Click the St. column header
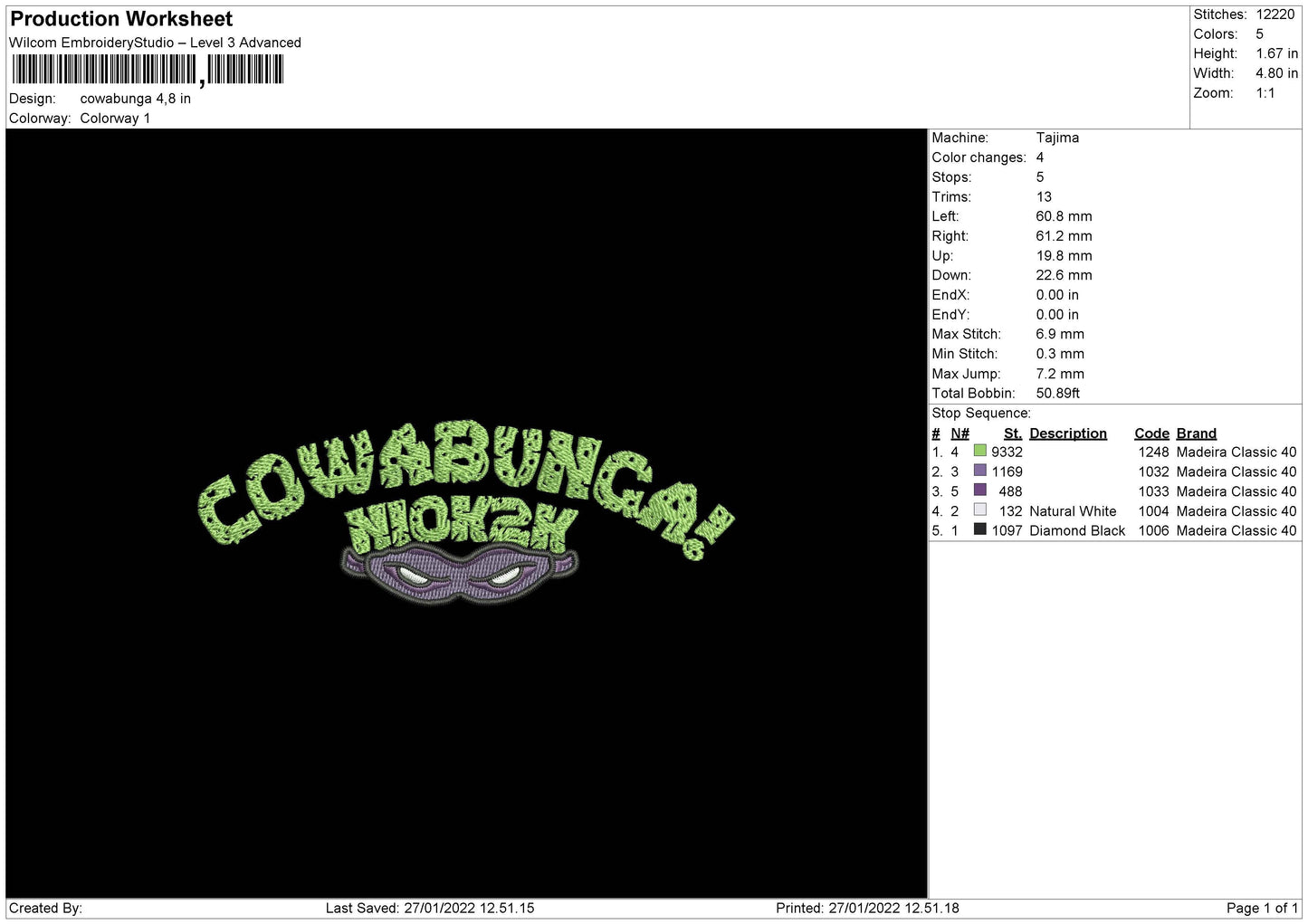The height and width of the screenshot is (924, 1308). click(1013, 433)
